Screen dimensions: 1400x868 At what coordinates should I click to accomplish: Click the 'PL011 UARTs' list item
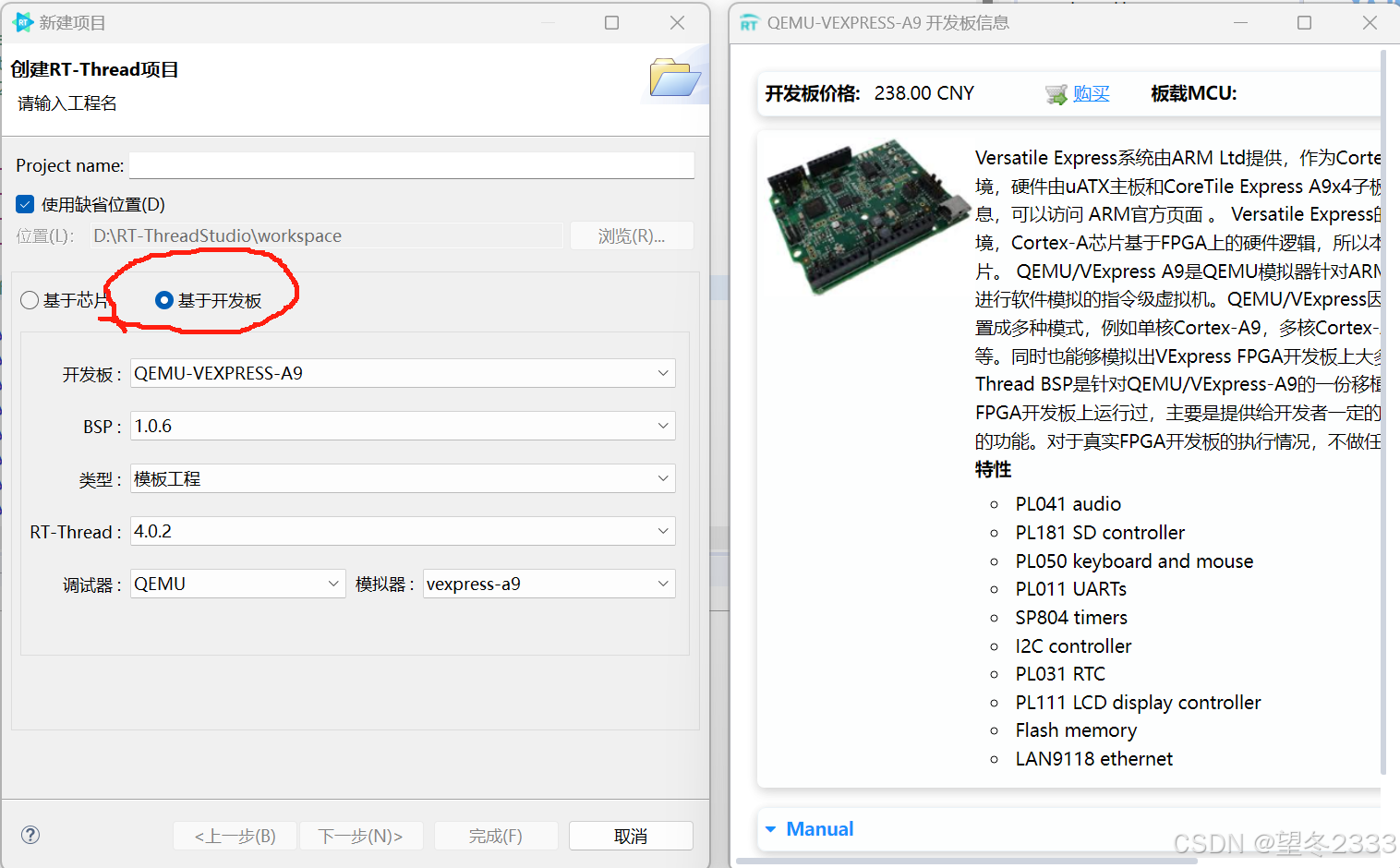[1071, 589]
